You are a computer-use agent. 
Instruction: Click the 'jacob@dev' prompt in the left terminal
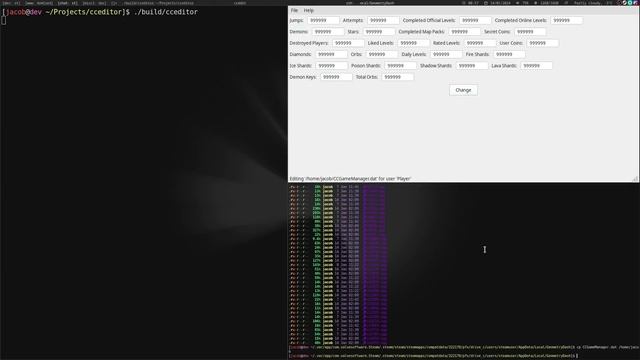tap(24, 12)
